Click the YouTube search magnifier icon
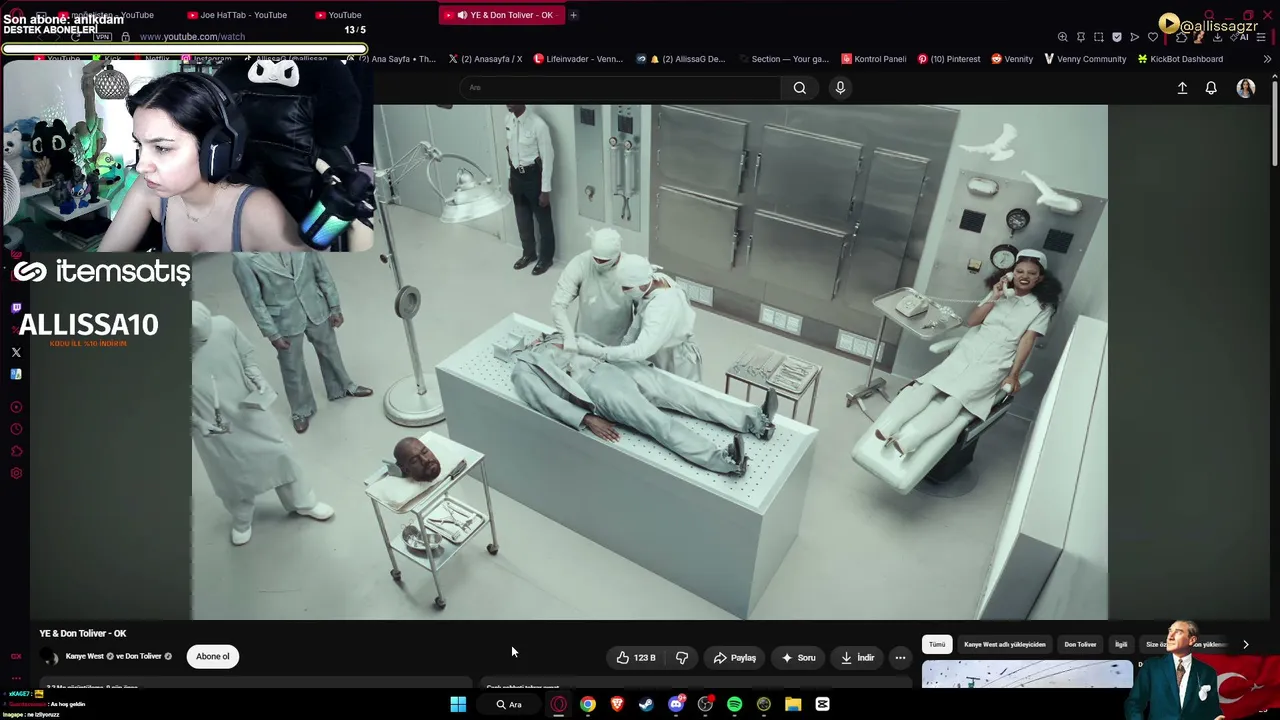This screenshot has height=720, width=1280. [x=800, y=88]
